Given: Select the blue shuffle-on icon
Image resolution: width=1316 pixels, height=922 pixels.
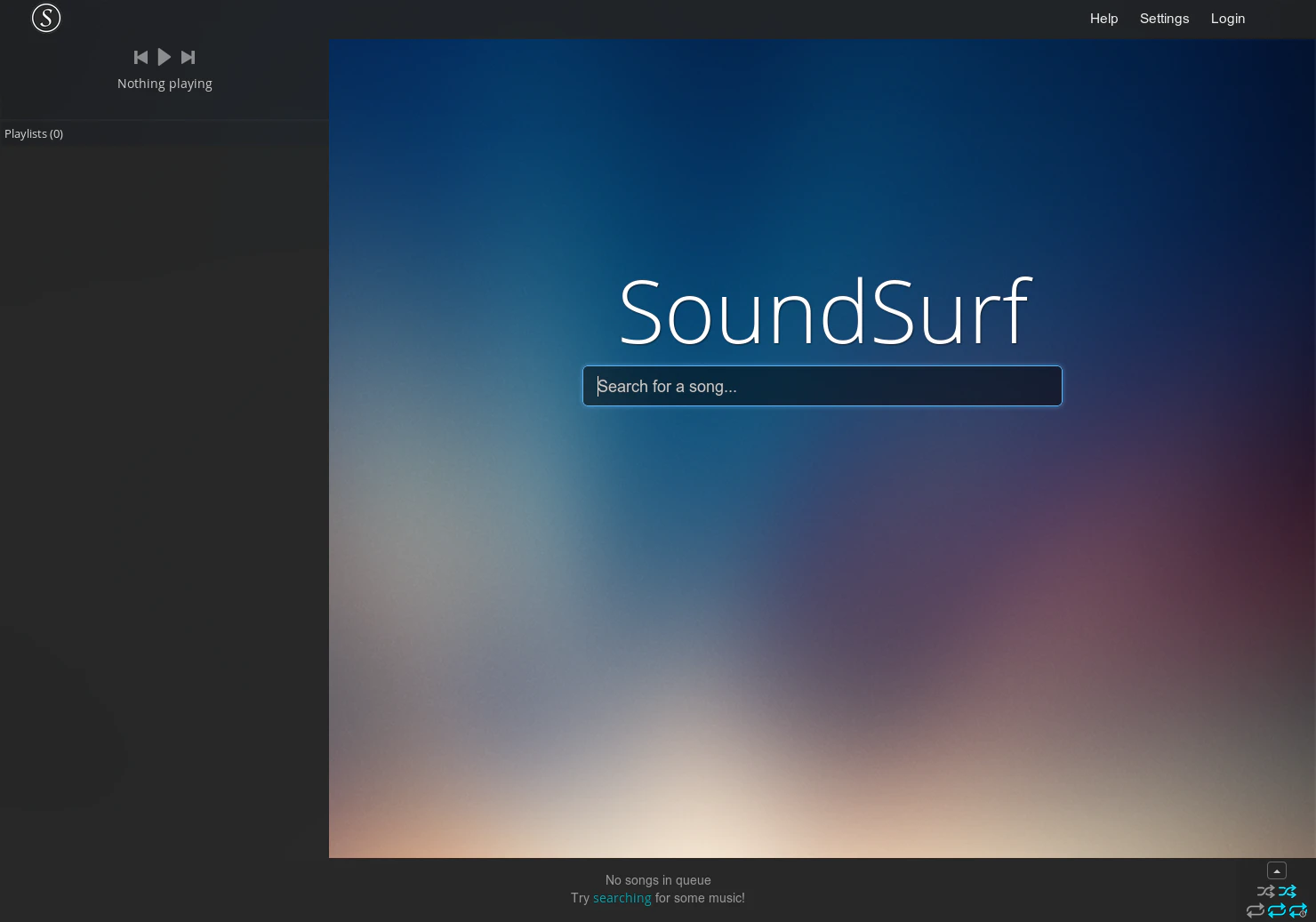Looking at the screenshot, I should pos(1287,891).
